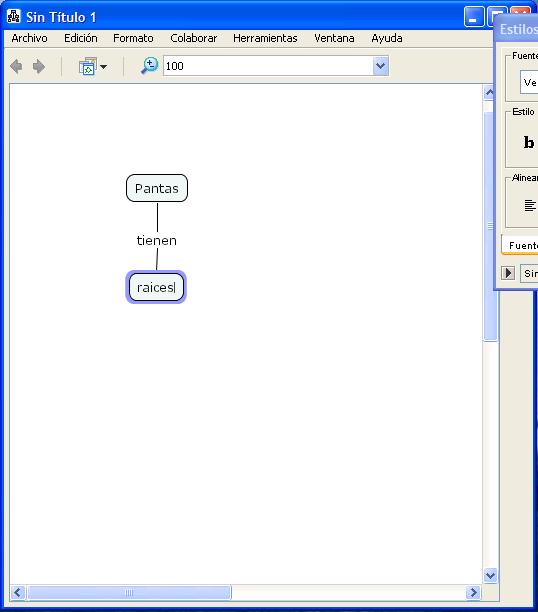Click the horizontal scrollbar thumb

(129, 592)
